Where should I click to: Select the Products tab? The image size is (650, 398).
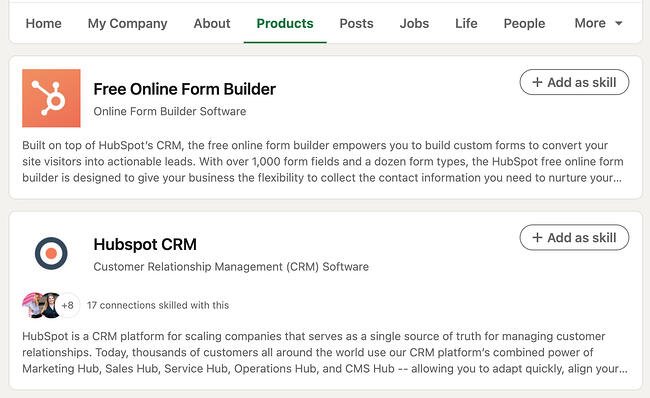tap(285, 23)
